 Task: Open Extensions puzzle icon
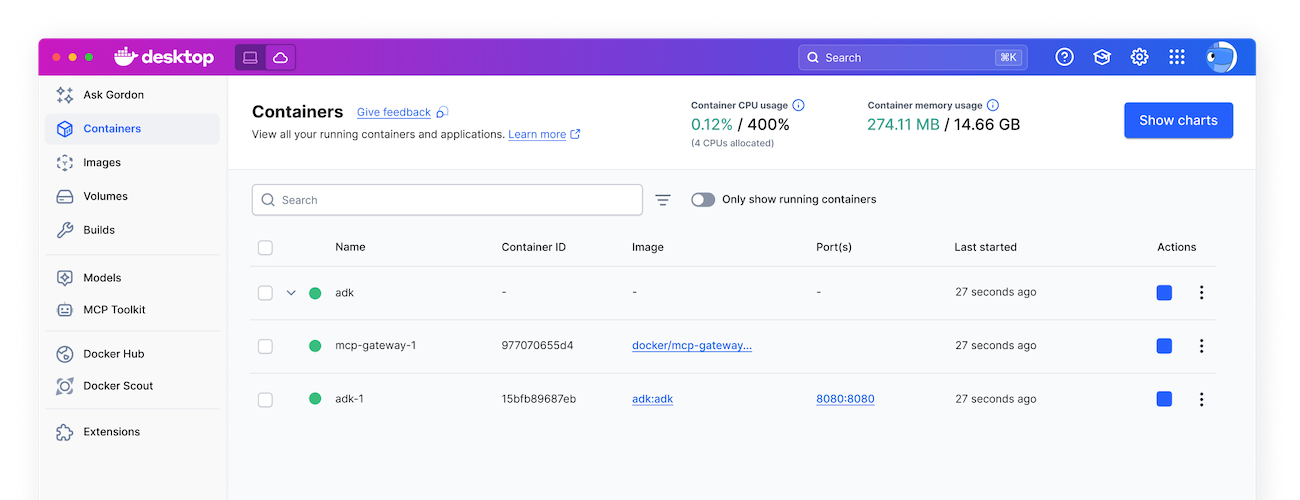[x=65, y=432]
